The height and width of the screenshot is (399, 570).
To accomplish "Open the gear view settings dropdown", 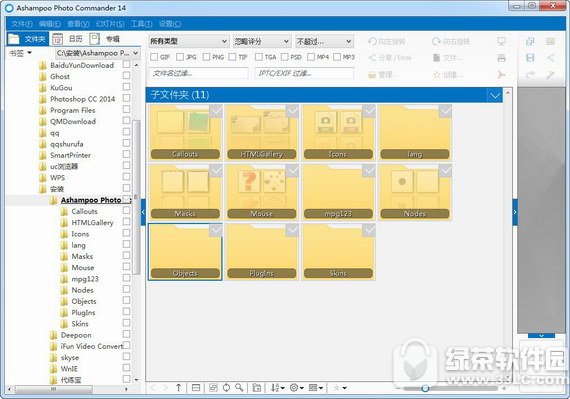I will coord(297,388).
